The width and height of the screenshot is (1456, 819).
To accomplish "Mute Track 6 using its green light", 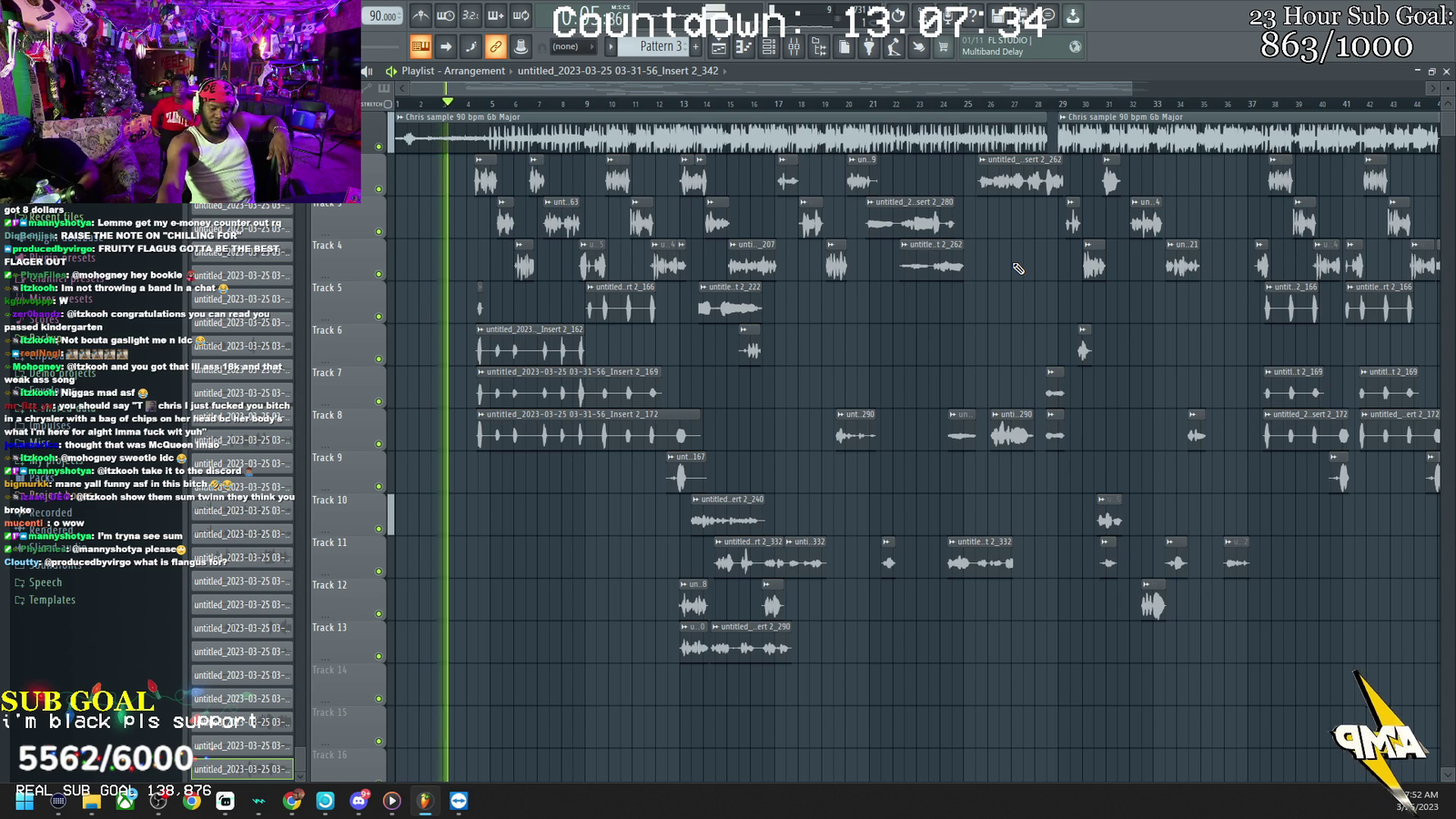I will tap(379, 359).
